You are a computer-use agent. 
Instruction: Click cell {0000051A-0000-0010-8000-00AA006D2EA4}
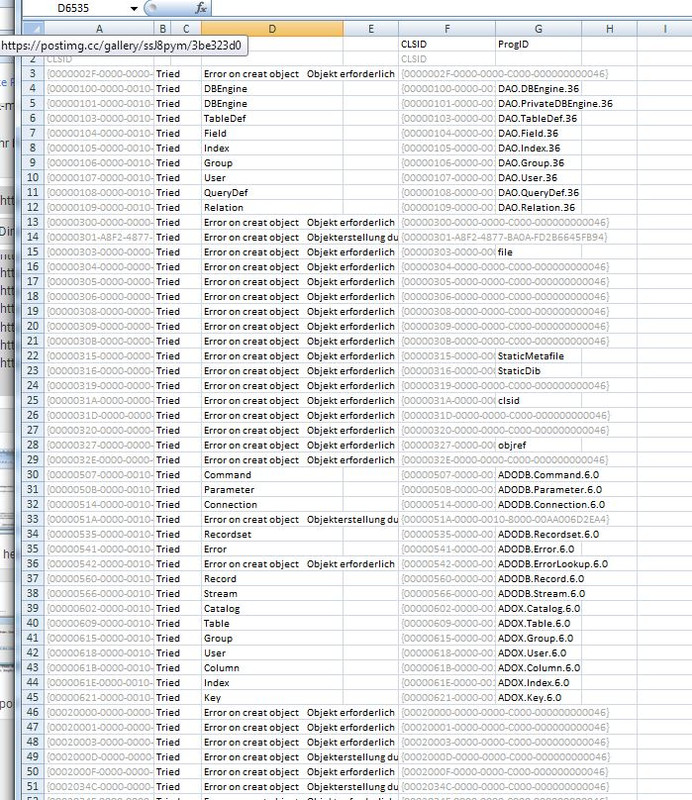pyautogui.click(x=505, y=519)
